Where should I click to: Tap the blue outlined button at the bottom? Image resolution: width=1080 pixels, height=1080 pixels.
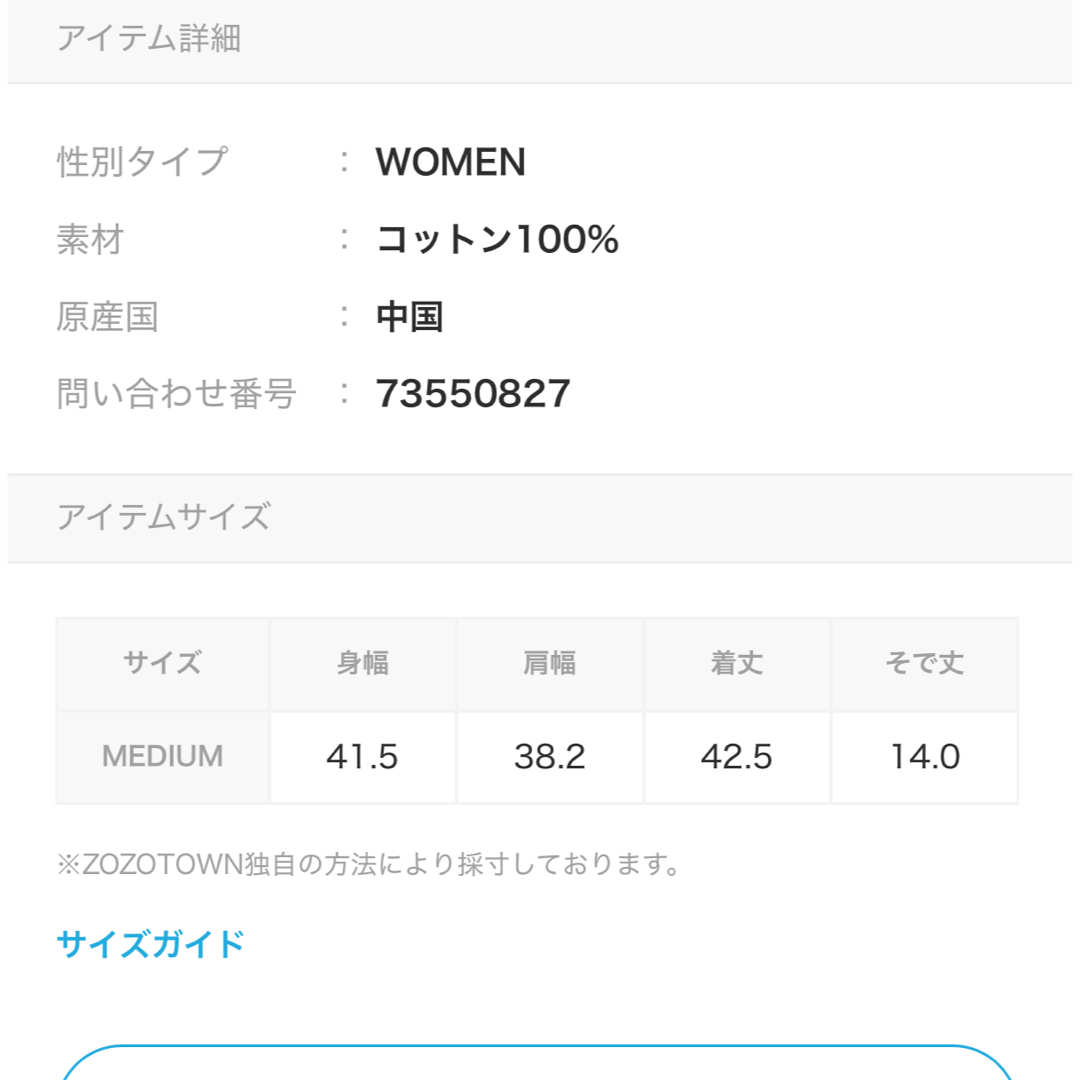(x=537, y=1062)
